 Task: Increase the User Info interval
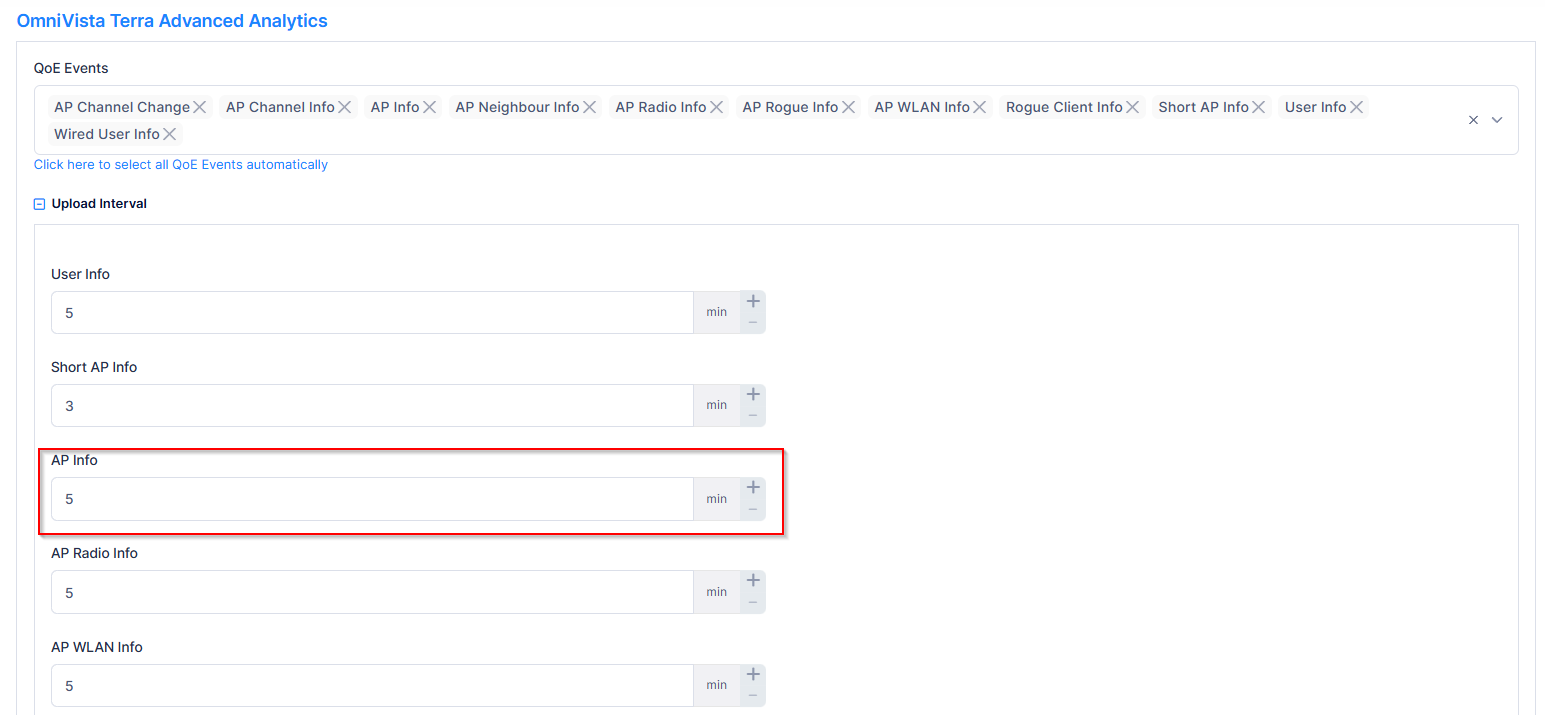(753, 302)
